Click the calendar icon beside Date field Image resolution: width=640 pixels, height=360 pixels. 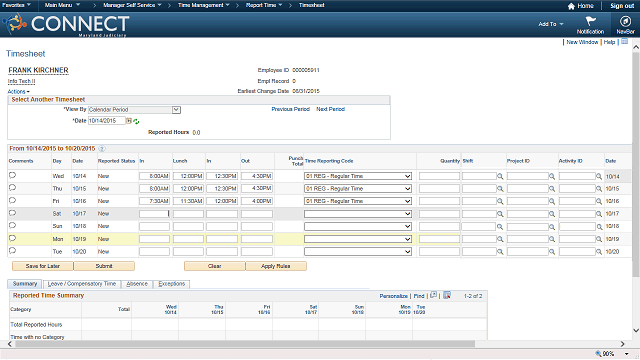[129, 121]
